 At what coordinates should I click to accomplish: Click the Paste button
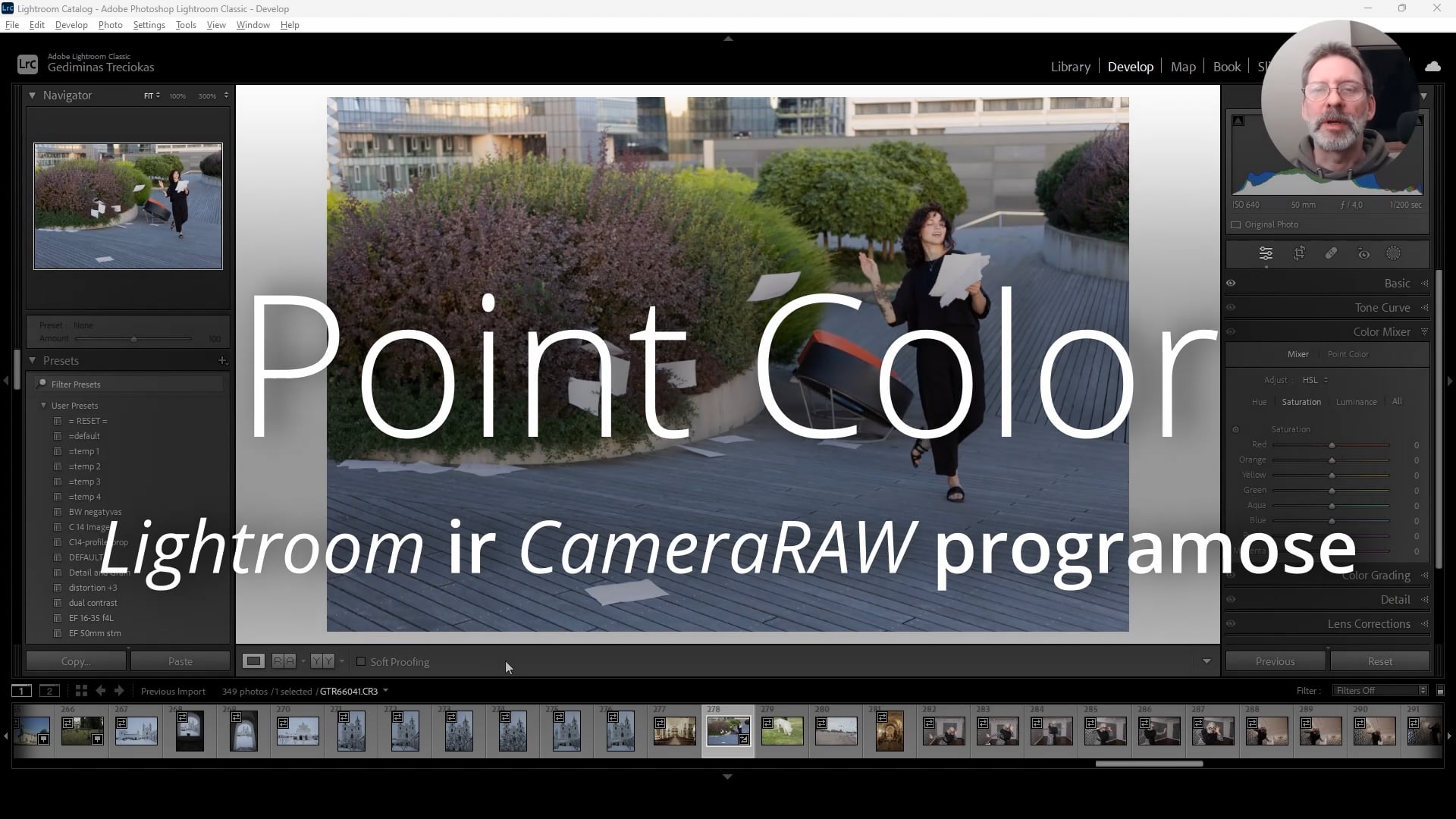tap(180, 661)
